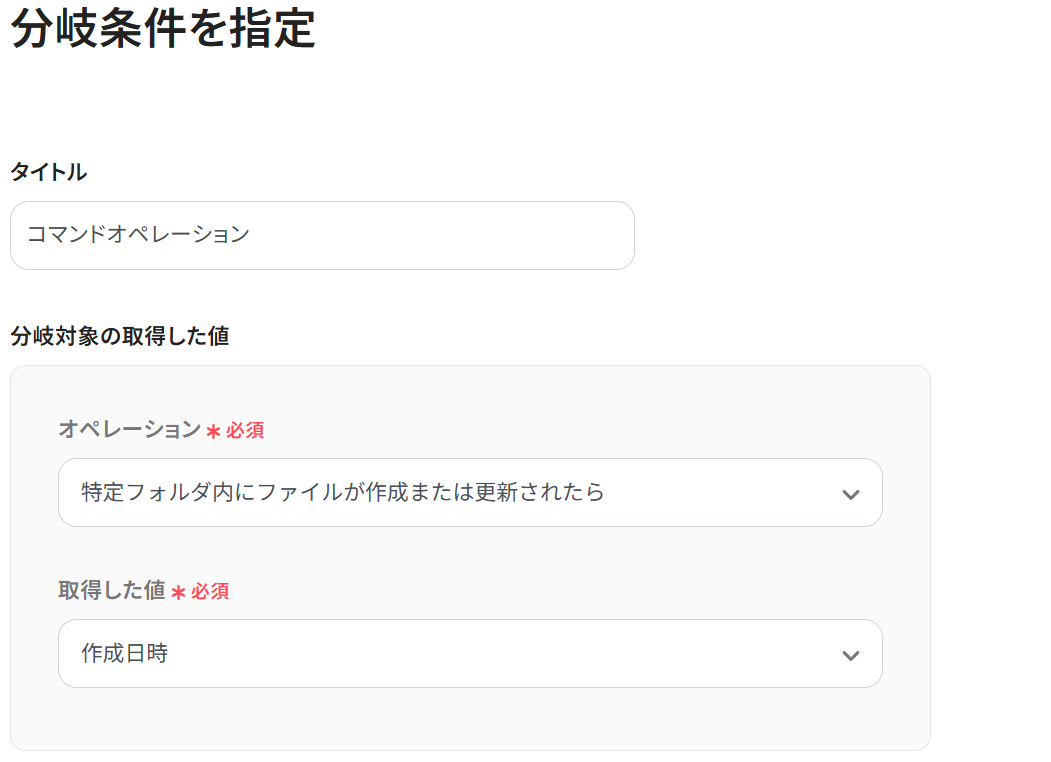Click the gray panel area above オペレーション label

[x=470, y=390]
